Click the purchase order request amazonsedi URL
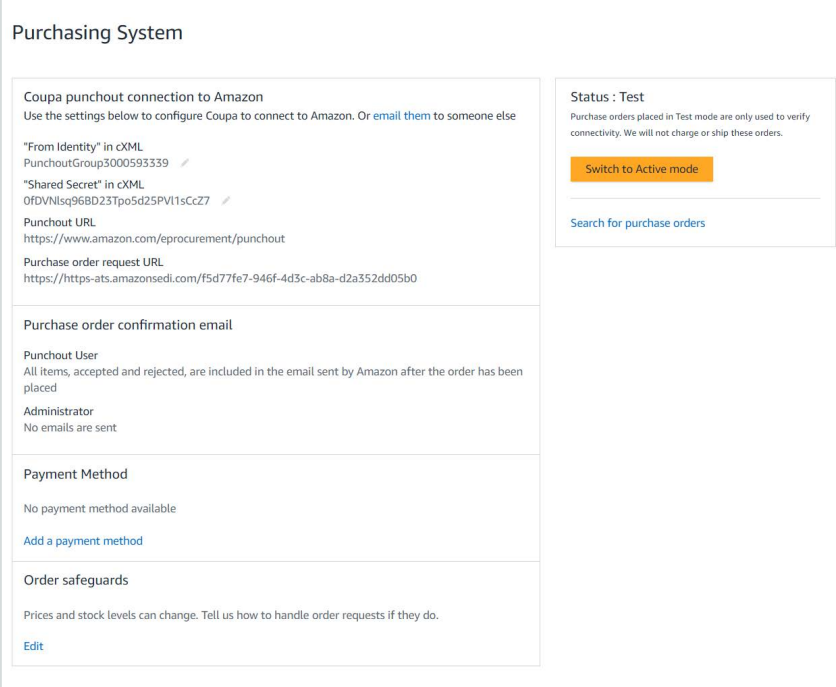 [220, 278]
